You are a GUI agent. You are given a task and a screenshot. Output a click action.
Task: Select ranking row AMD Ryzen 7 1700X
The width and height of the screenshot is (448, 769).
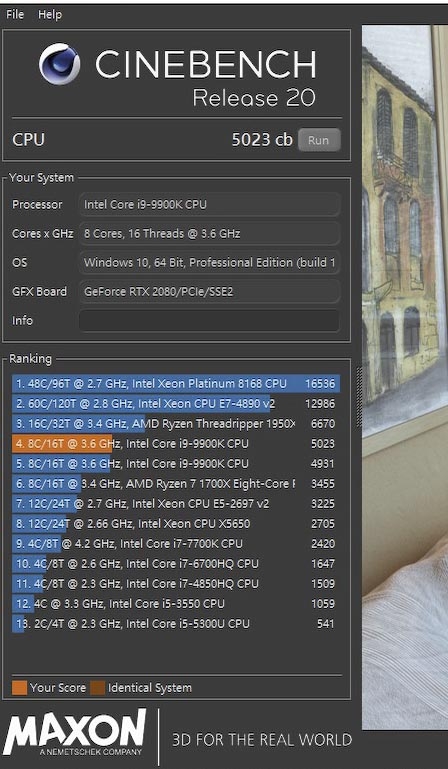[176, 484]
